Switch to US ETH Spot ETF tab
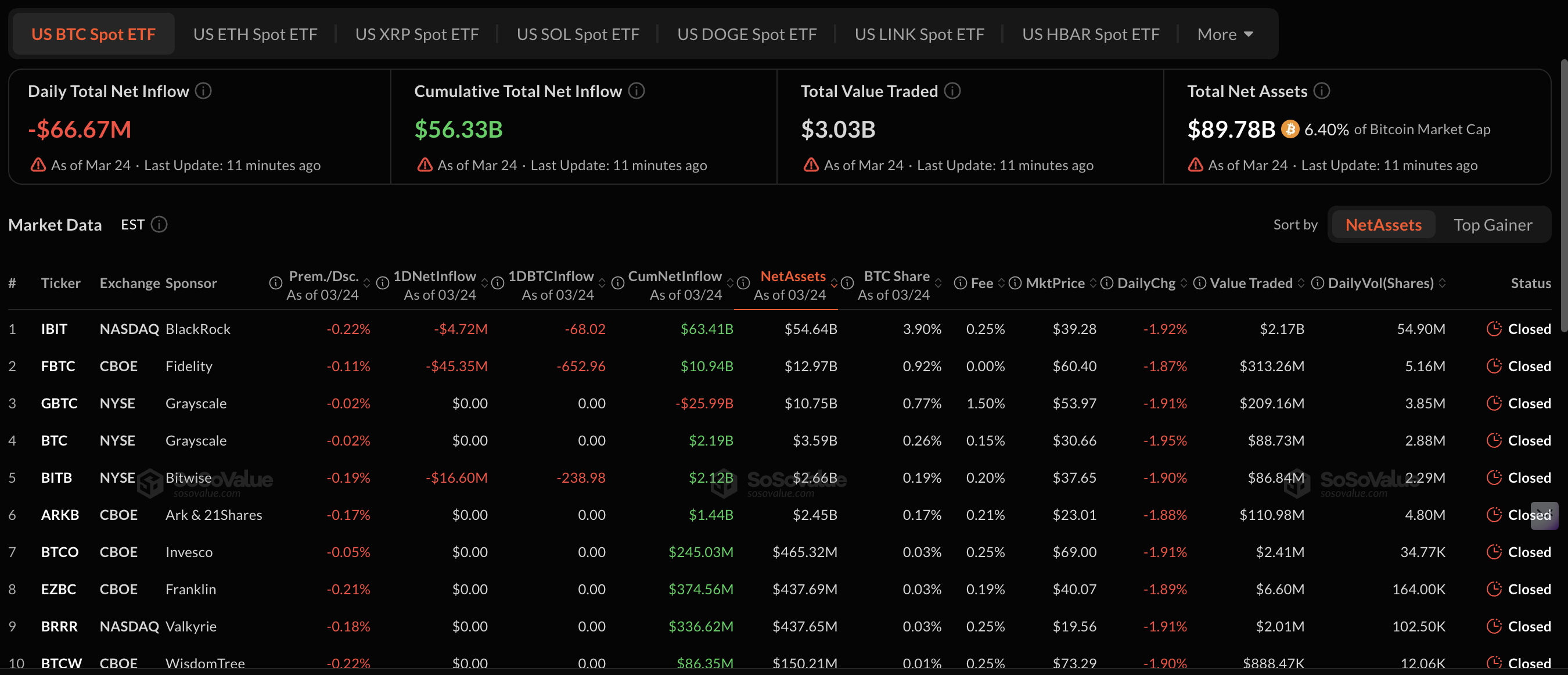This screenshot has width=1568, height=675. coord(255,34)
